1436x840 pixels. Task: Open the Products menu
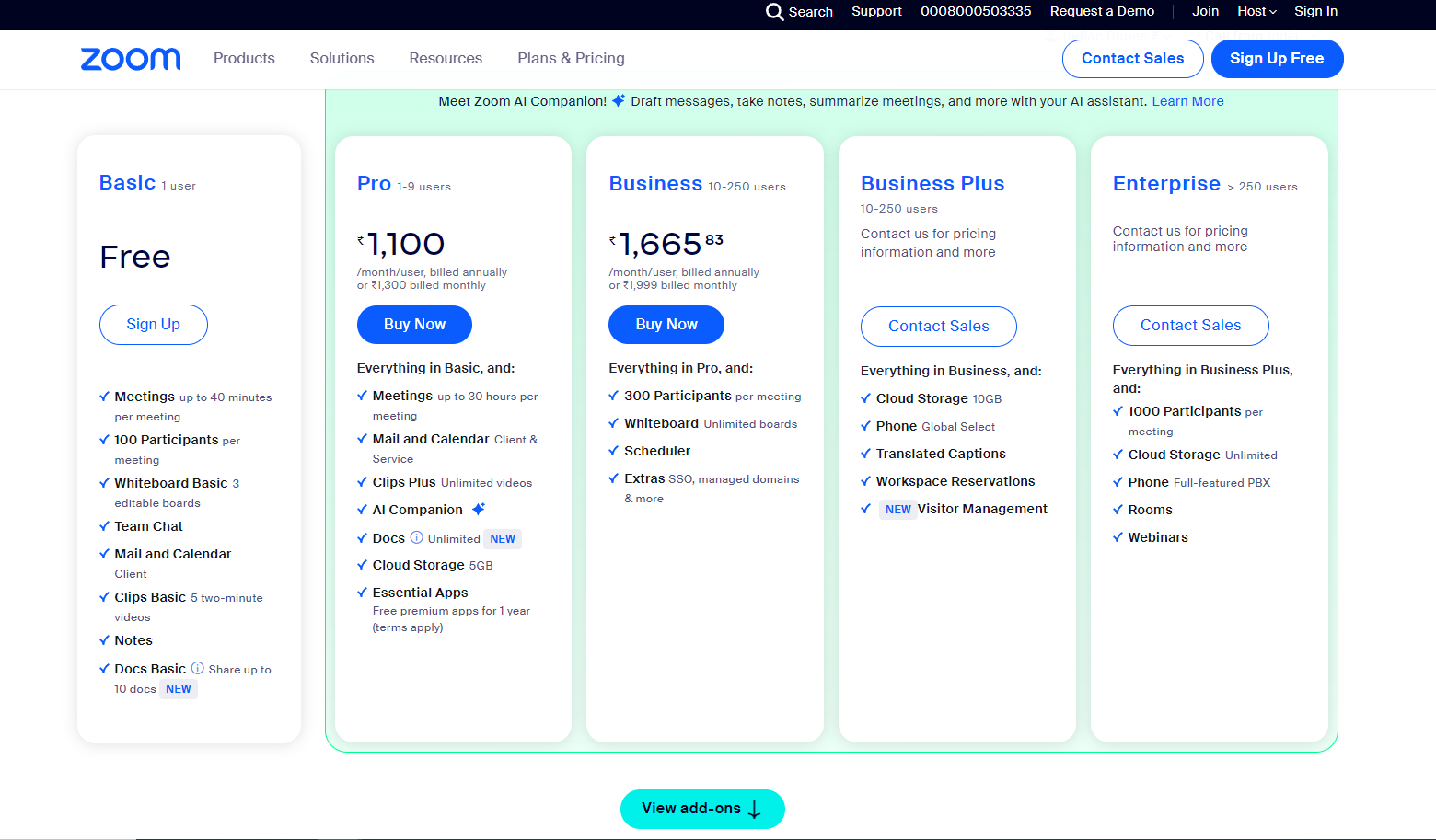click(x=244, y=58)
